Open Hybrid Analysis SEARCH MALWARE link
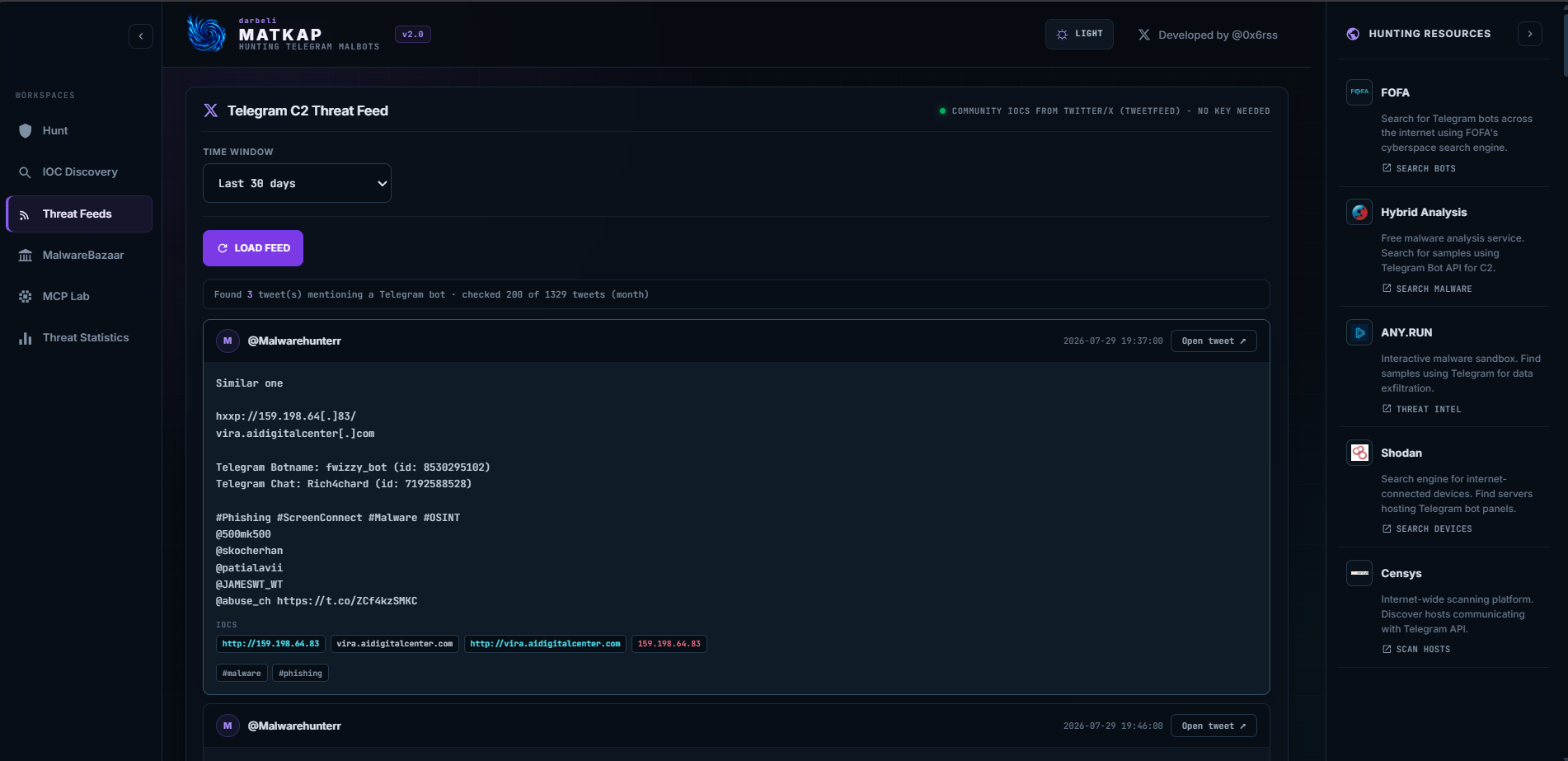Image resolution: width=1568 pixels, height=761 pixels. click(1427, 289)
